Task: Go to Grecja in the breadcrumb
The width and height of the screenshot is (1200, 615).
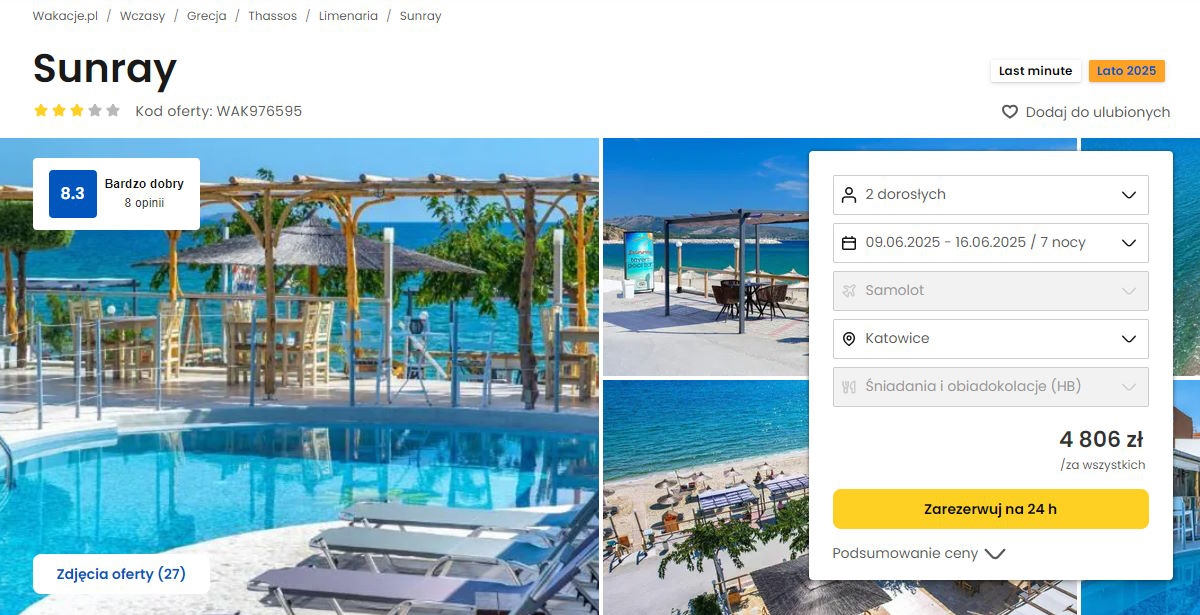Action: 206,16
